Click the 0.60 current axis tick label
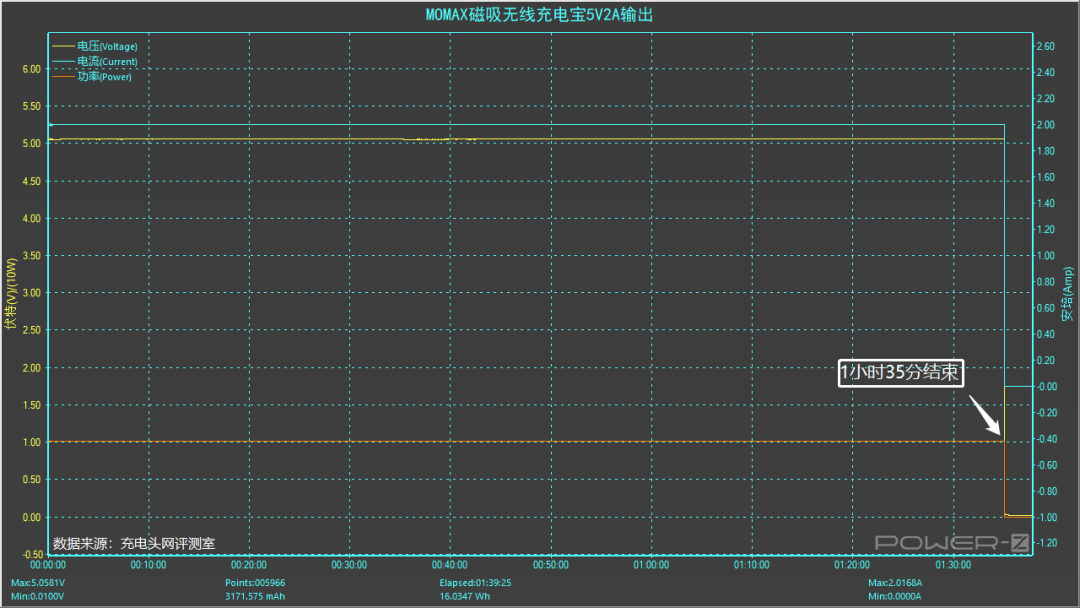 [x=1046, y=308]
